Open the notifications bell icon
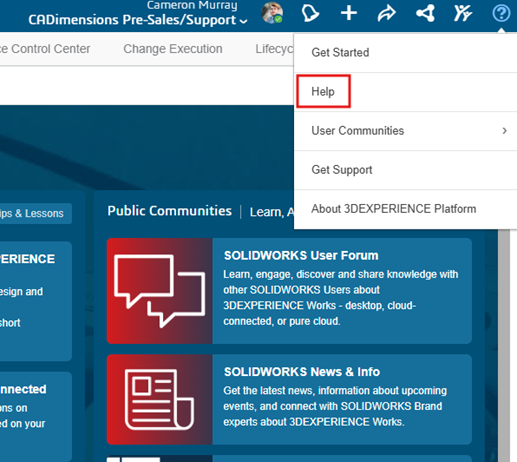Screen dimensions: 517x462 pos(310,13)
